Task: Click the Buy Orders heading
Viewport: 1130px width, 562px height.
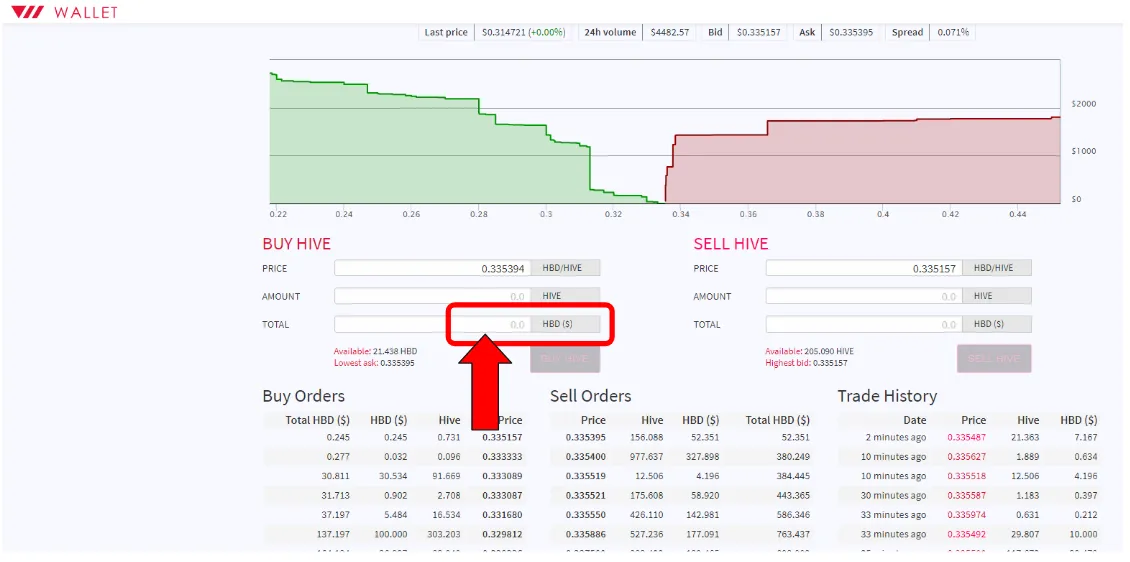Action: pyautogui.click(x=303, y=396)
